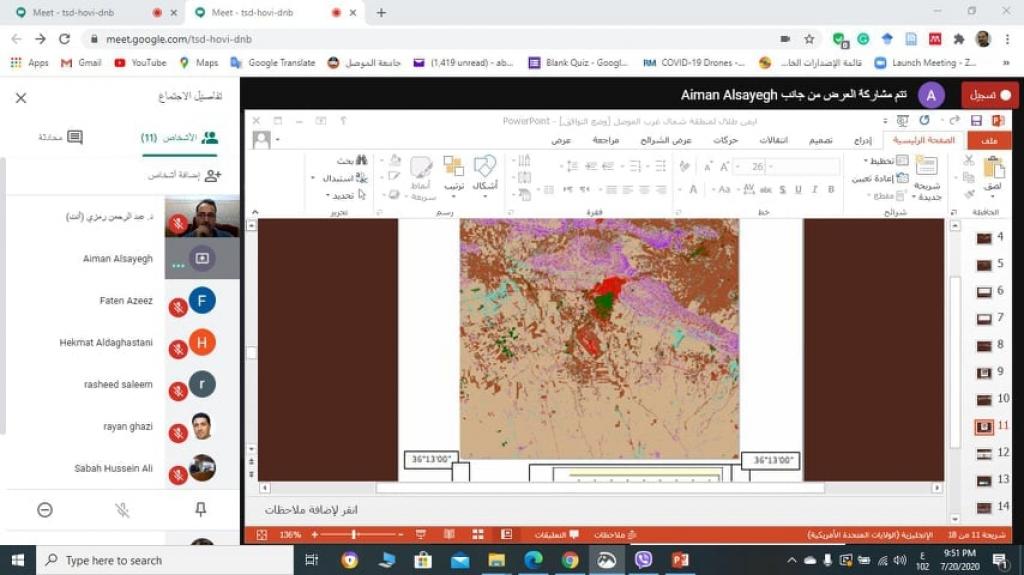Click the remove participant icon
The width and height of the screenshot is (1024, 575).
[45, 510]
